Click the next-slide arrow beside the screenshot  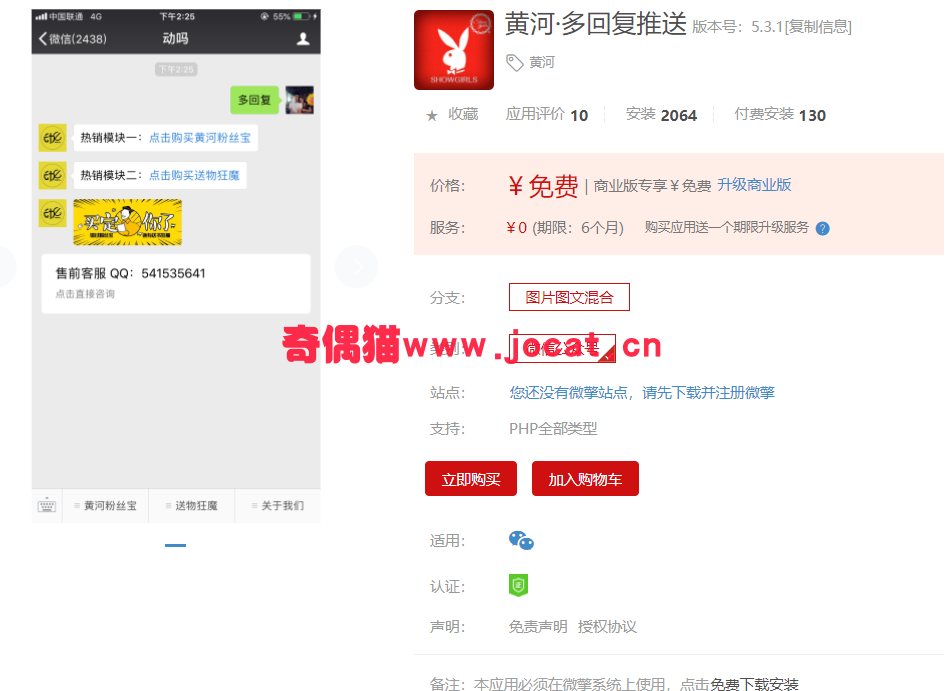[357, 266]
